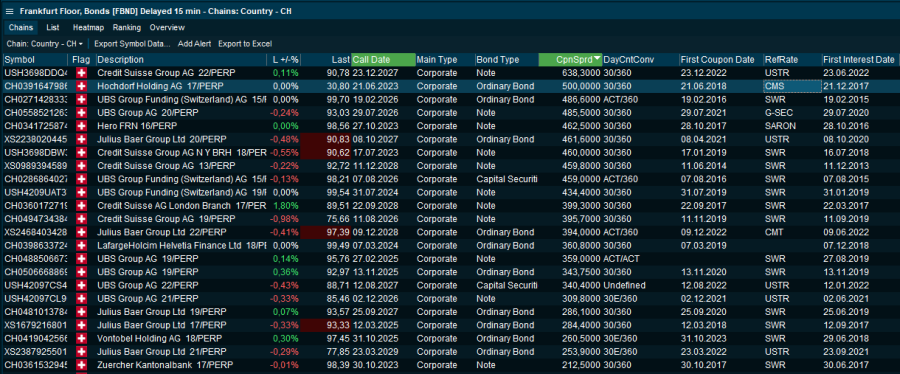Sort by the Last column header
900x374 pixels.
325,60
